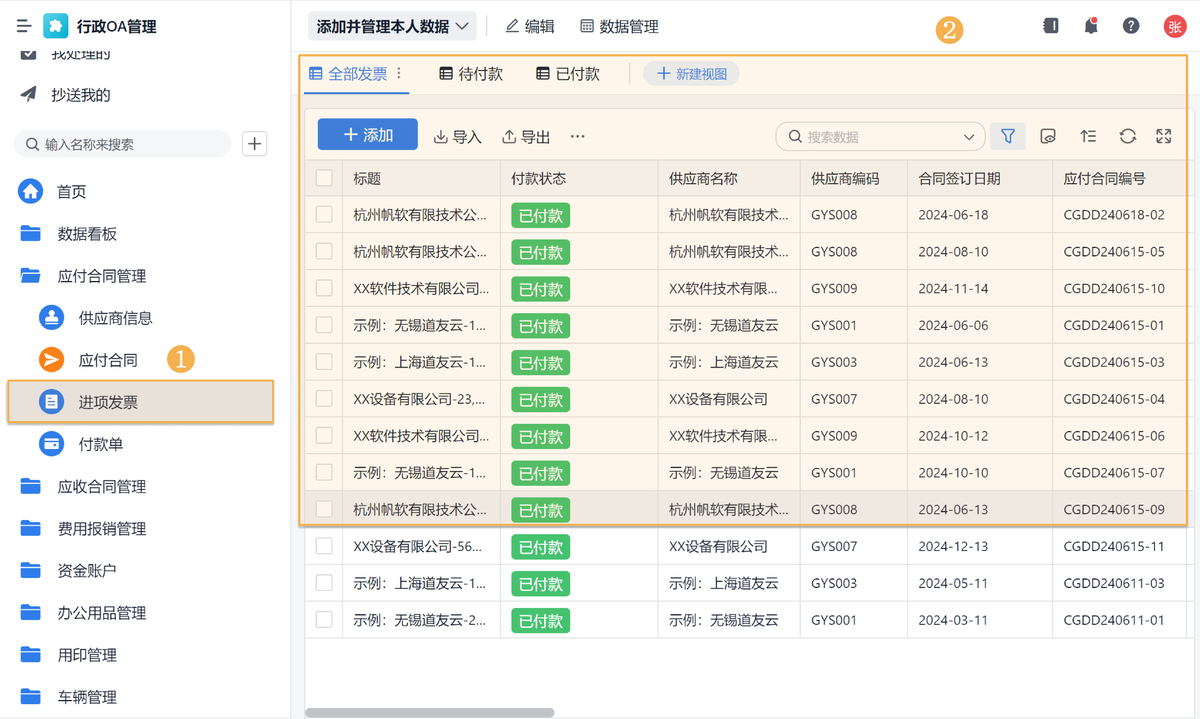The height and width of the screenshot is (719, 1200).
Task: Expand the 应收合同管理 folder
Action: [101, 487]
